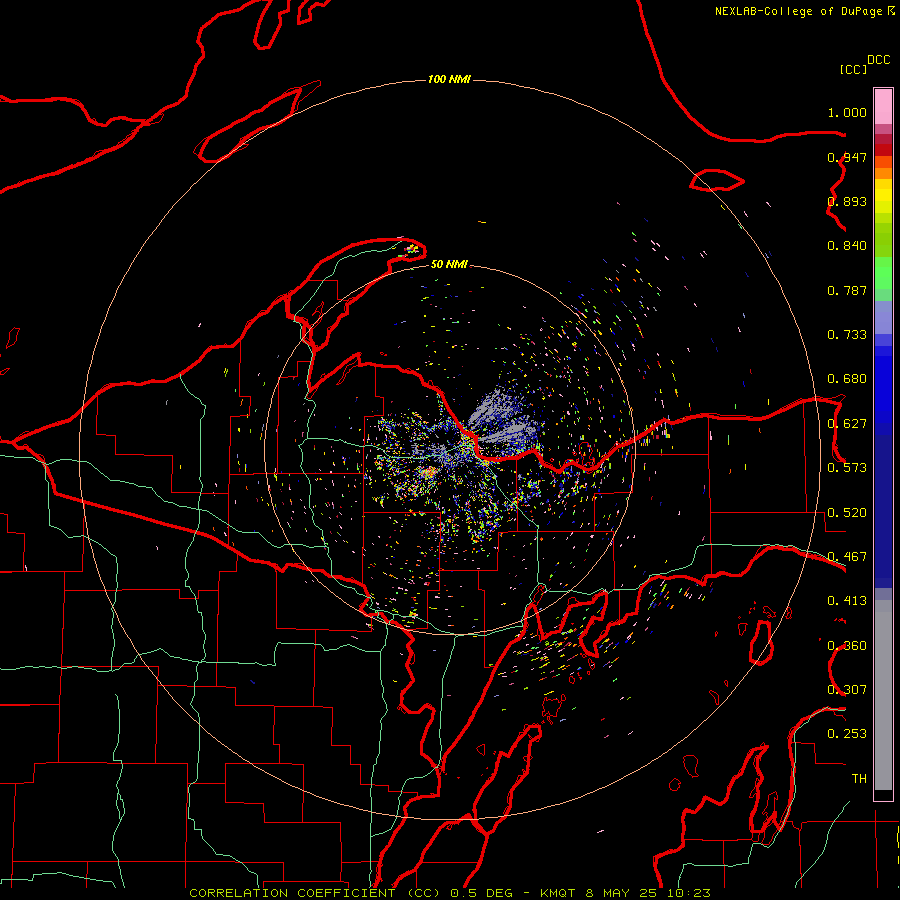Select the 0.733 scale value

coord(847,335)
